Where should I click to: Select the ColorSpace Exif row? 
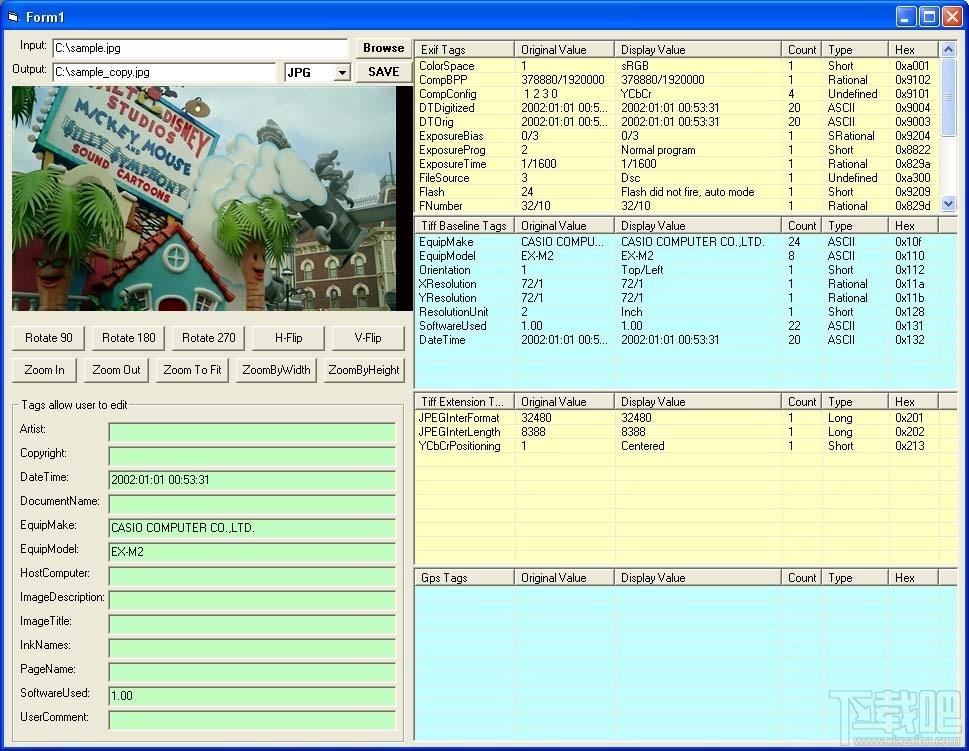point(677,66)
